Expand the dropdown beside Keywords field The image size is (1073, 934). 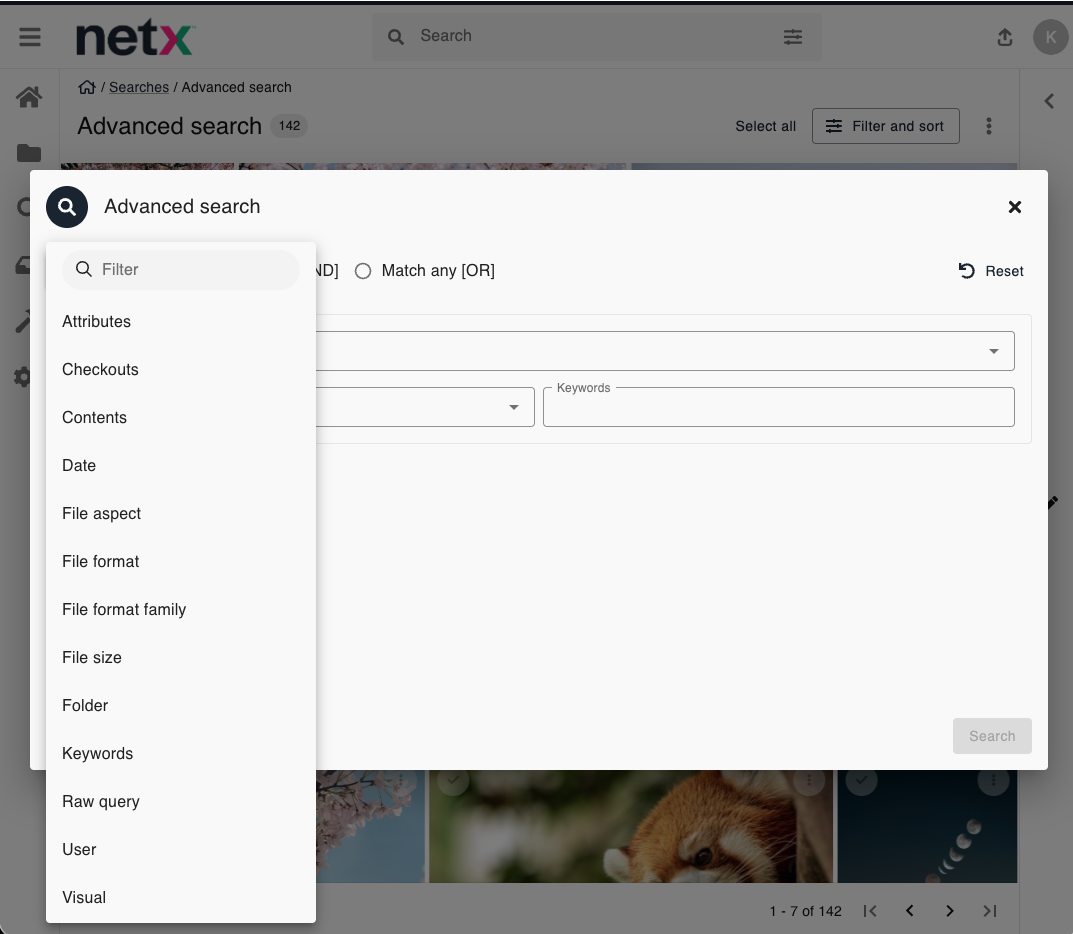click(x=513, y=407)
